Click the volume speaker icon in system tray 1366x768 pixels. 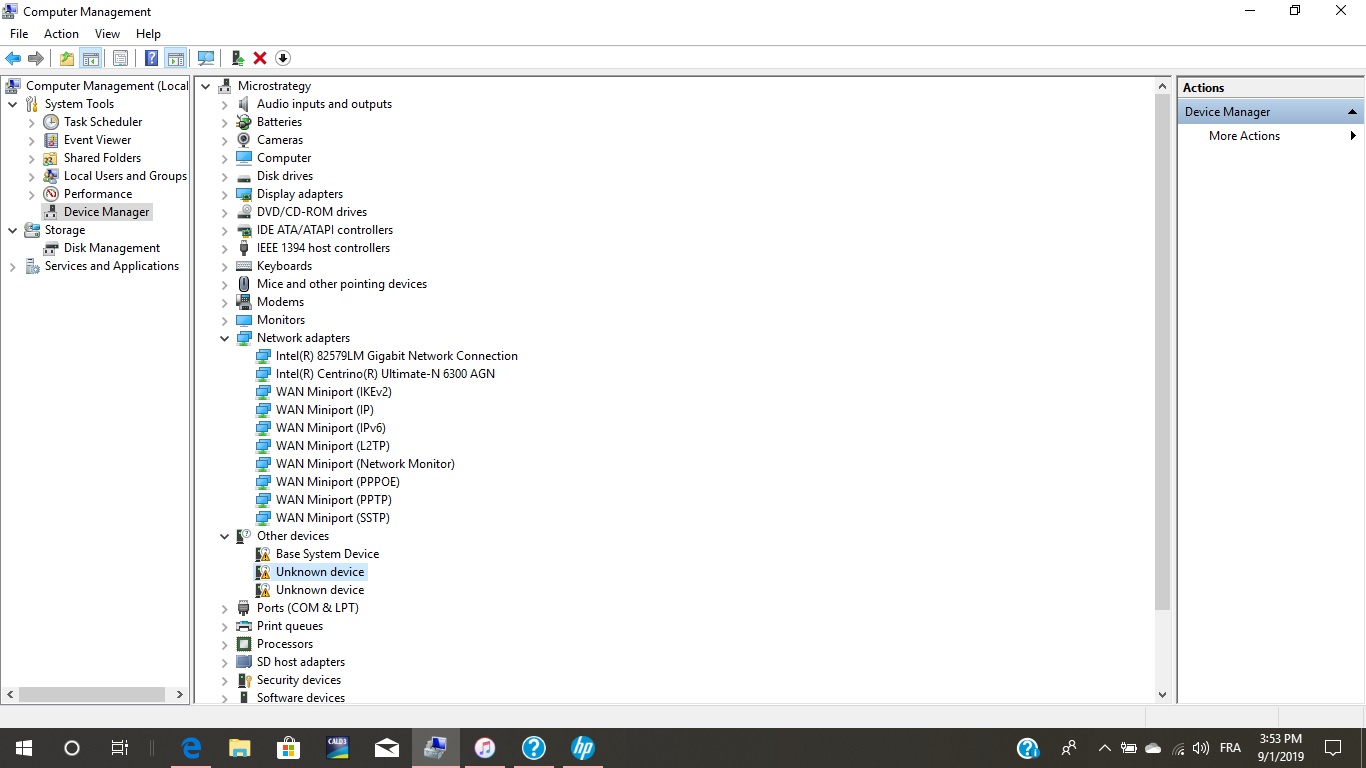point(1200,747)
